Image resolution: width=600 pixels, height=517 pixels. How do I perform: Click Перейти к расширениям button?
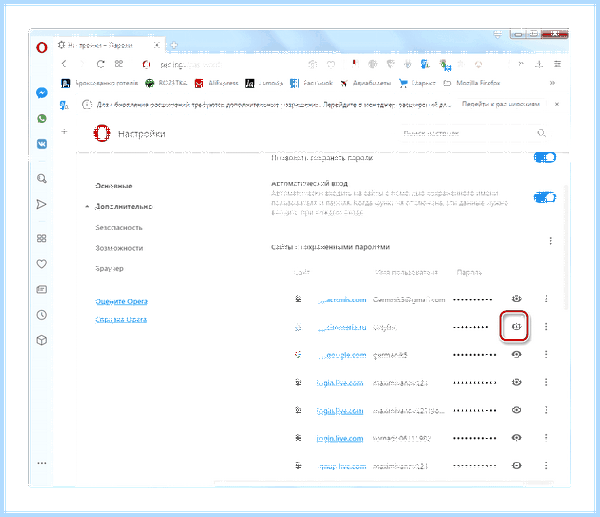(501, 104)
